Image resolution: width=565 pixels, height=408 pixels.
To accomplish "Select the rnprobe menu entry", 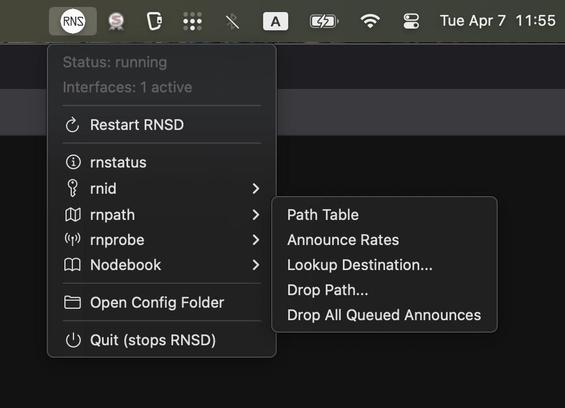I will click(162, 240).
